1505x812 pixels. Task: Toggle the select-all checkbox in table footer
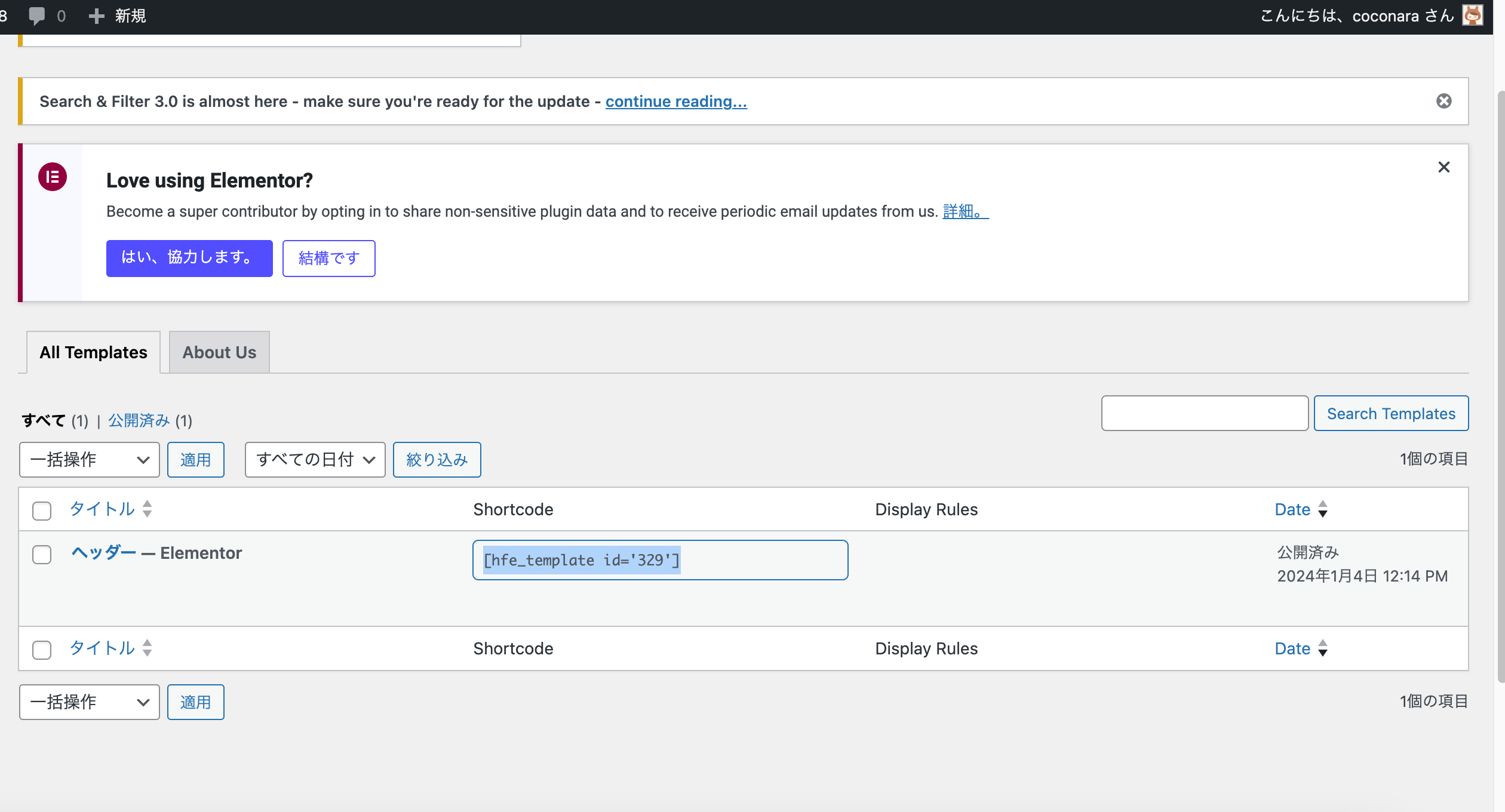pyautogui.click(x=42, y=650)
